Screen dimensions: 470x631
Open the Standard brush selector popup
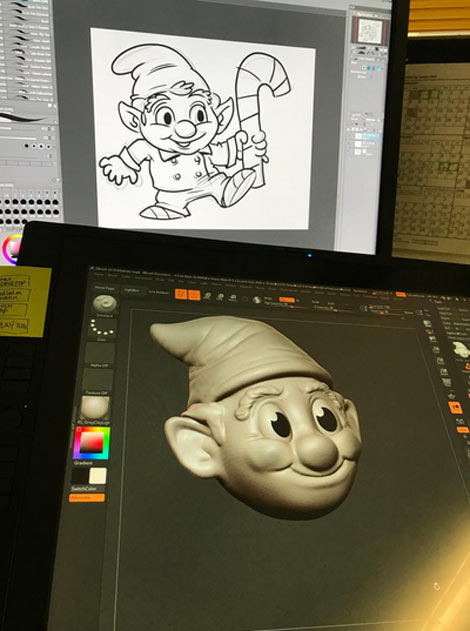coord(105,305)
